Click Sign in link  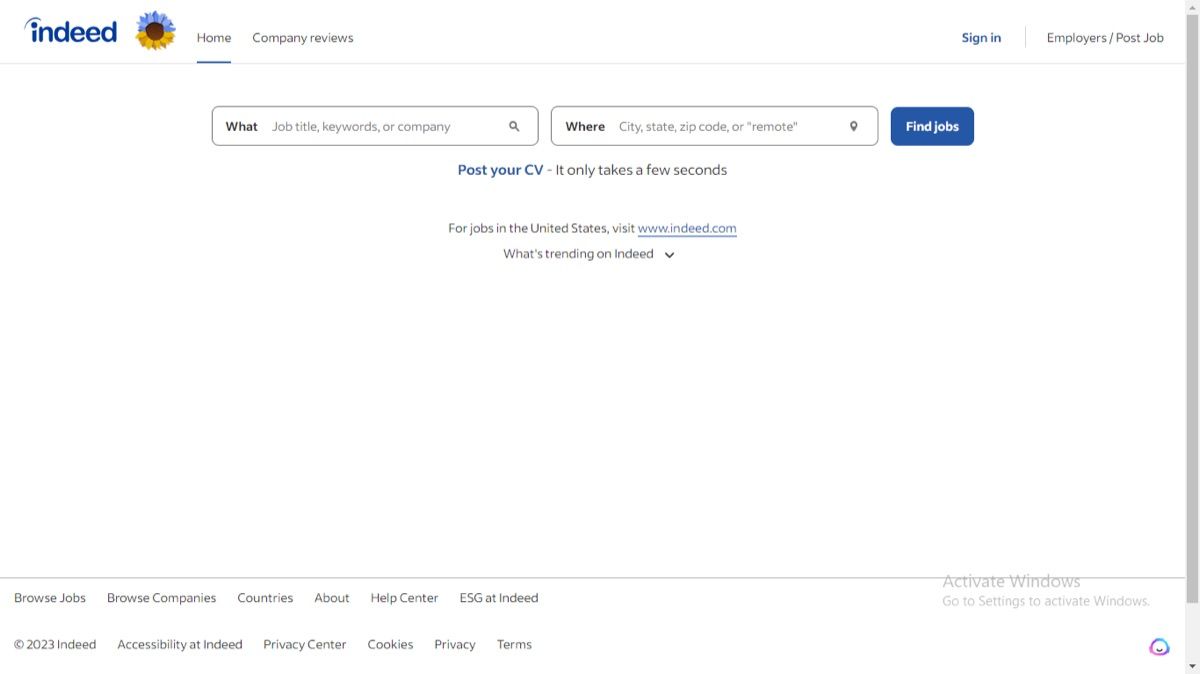point(981,38)
